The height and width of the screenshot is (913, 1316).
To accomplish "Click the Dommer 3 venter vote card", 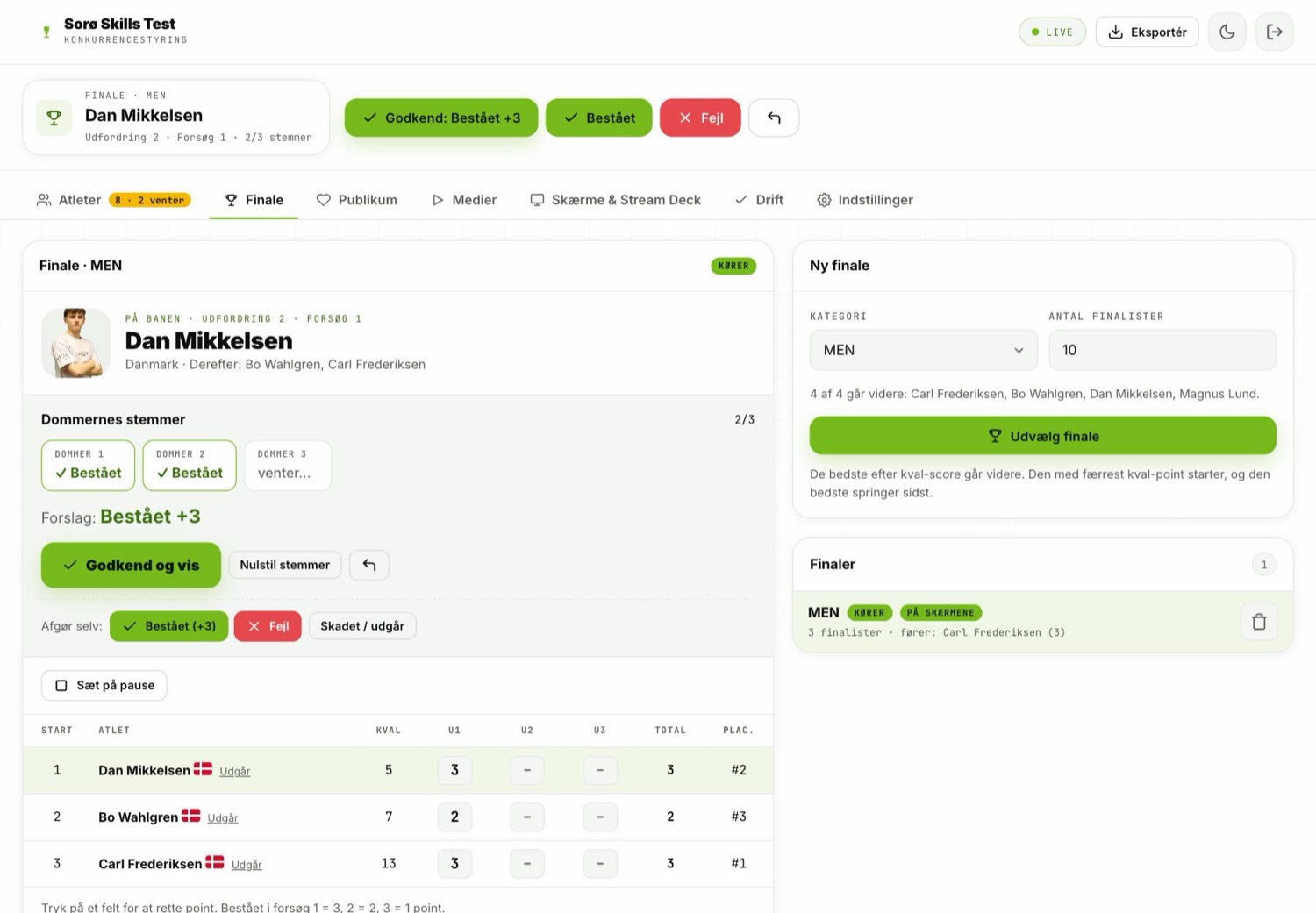I will pos(287,465).
